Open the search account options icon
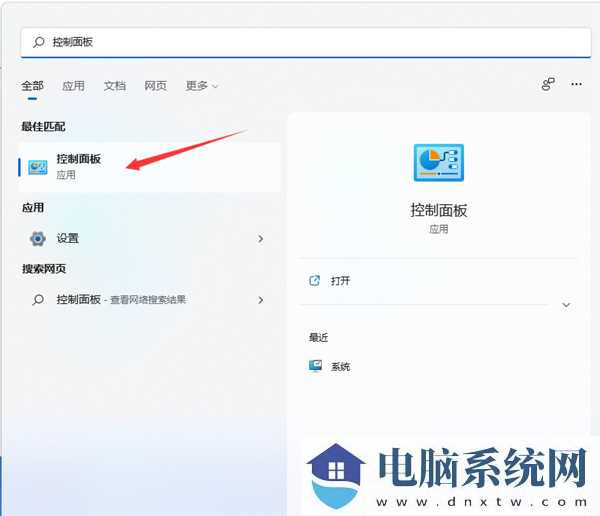Viewport: 600px width, 516px height. [548, 84]
